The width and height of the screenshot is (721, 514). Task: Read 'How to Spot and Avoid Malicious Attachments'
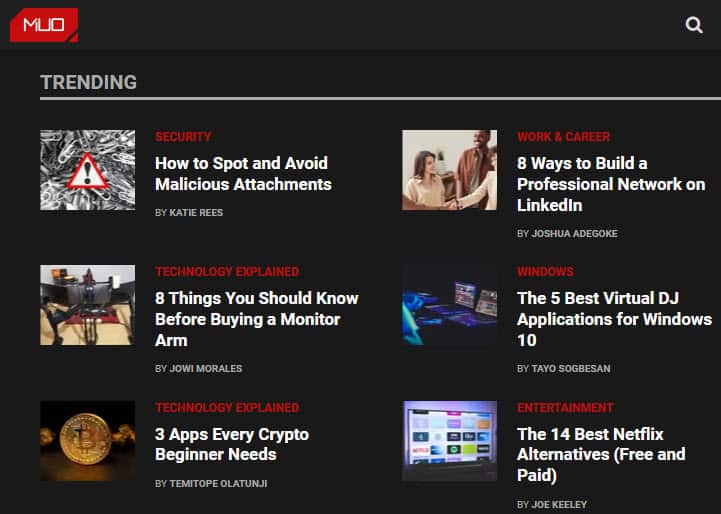(243, 174)
